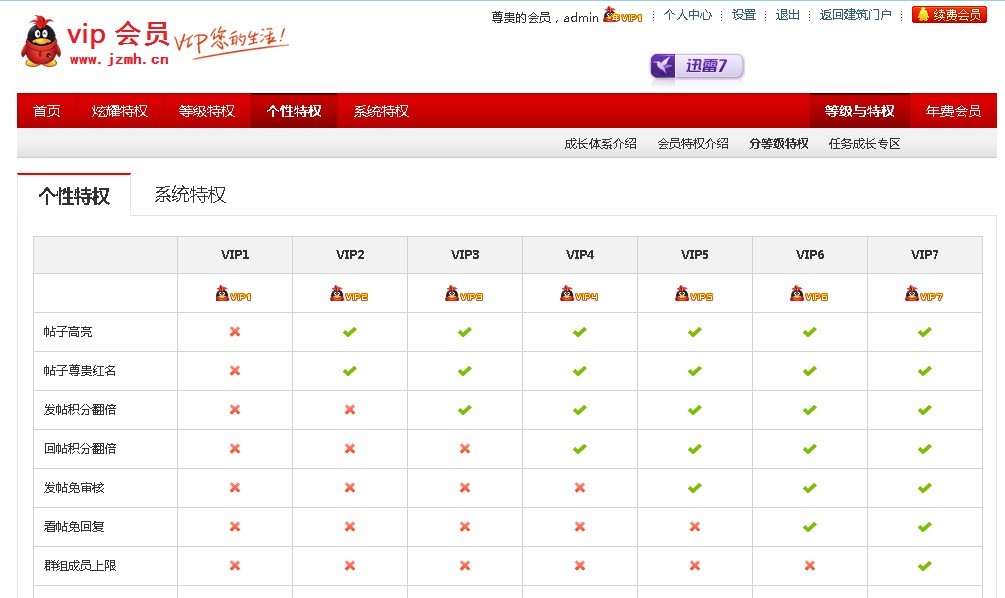Screen dimensions: 1005x598
Task: Click the VIP1 penguin badge in table
Action: pyautogui.click(x=234, y=294)
